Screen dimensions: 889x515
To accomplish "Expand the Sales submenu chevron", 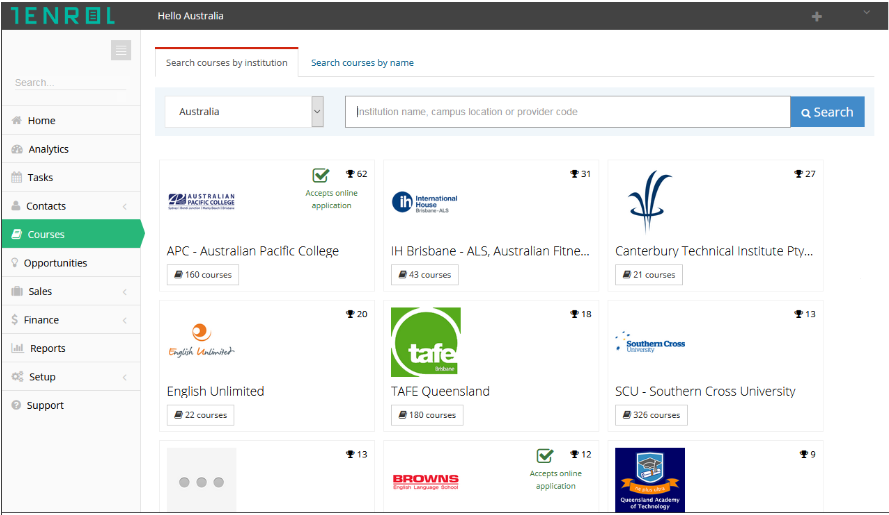I will point(125,292).
